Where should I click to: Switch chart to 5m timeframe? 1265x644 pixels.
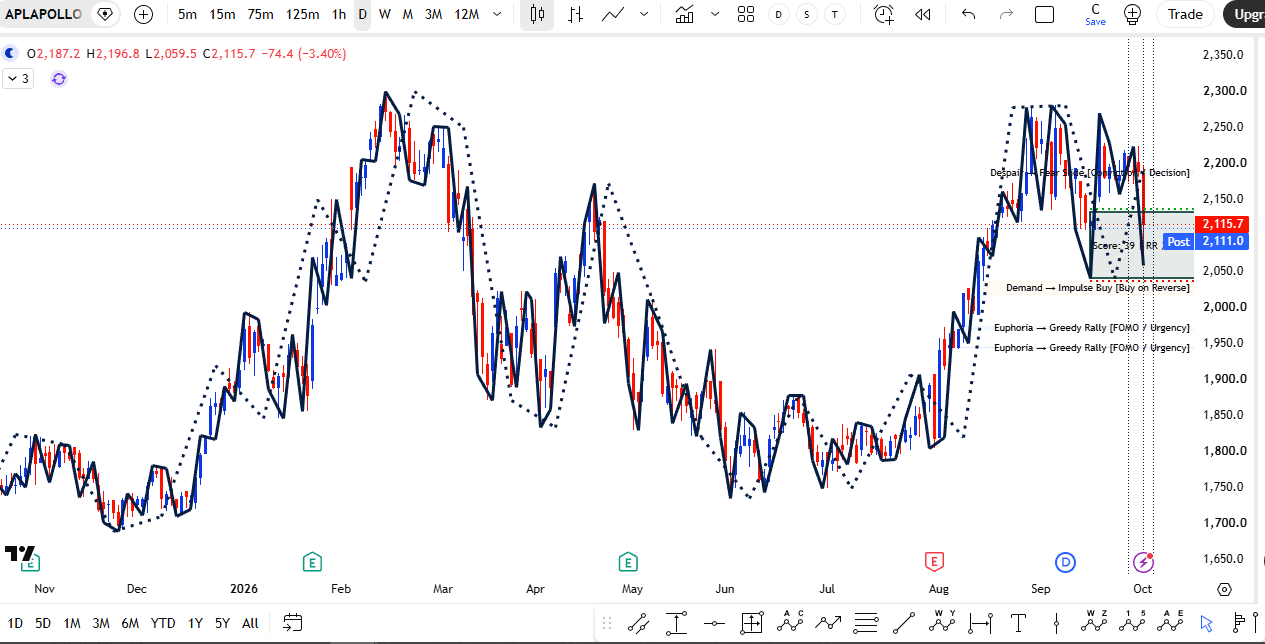coord(187,14)
